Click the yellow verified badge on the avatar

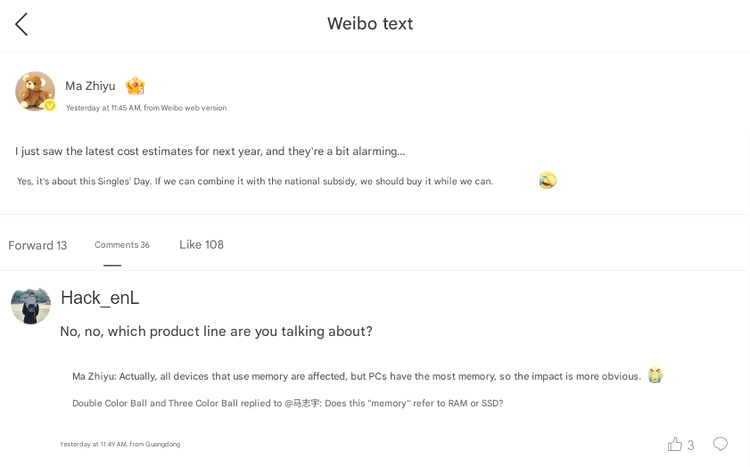(x=49, y=105)
